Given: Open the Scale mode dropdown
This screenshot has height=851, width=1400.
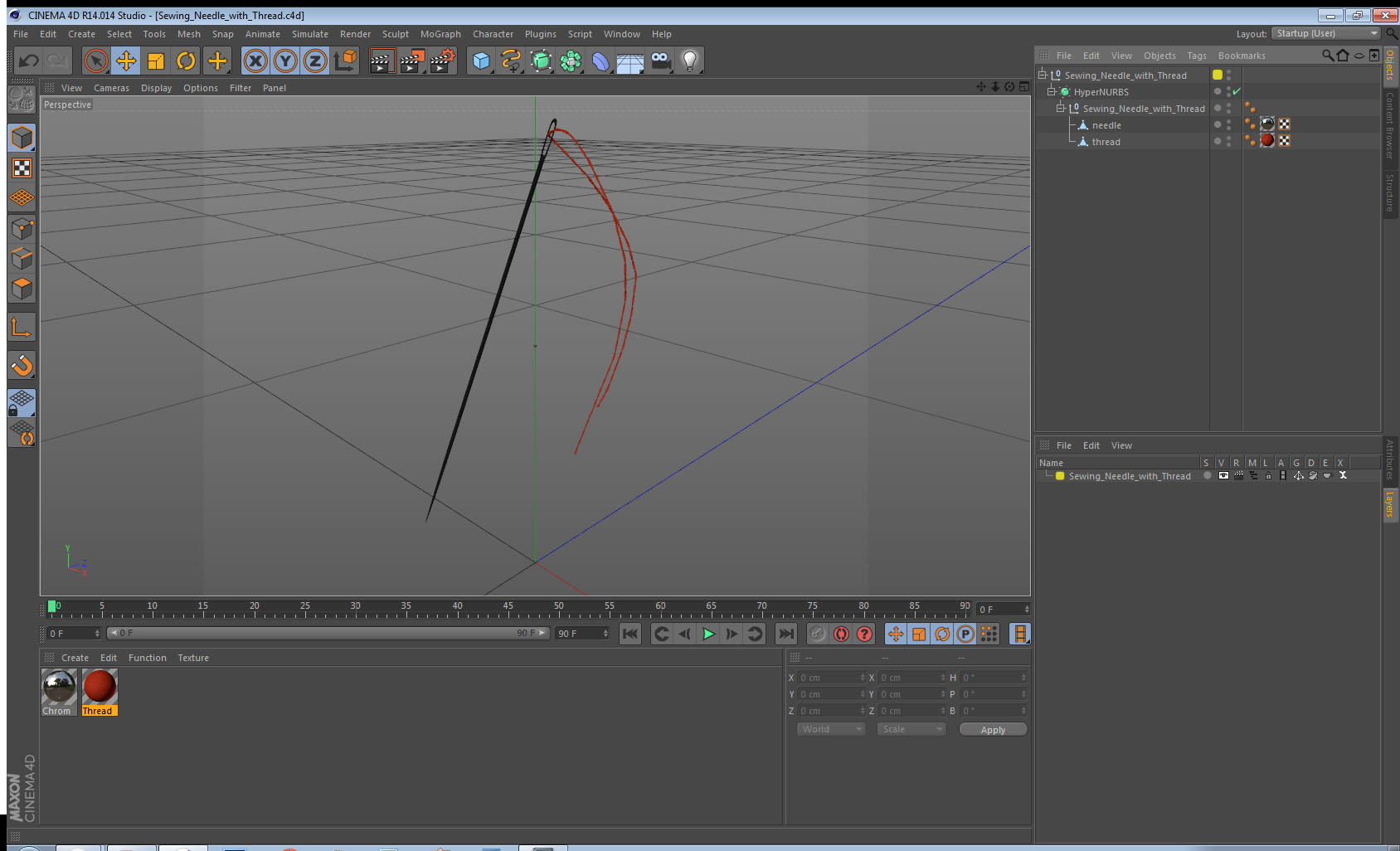Looking at the screenshot, I should (911, 729).
